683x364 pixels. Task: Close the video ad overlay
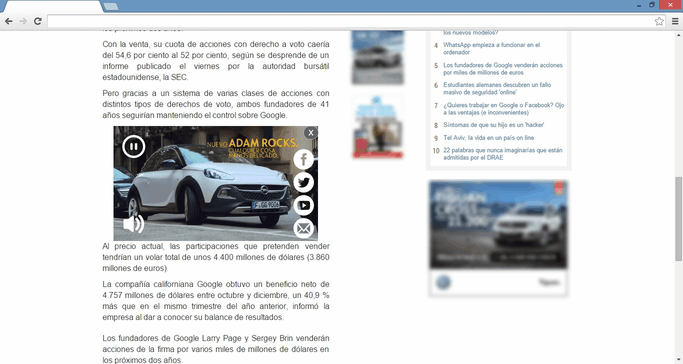click(311, 133)
